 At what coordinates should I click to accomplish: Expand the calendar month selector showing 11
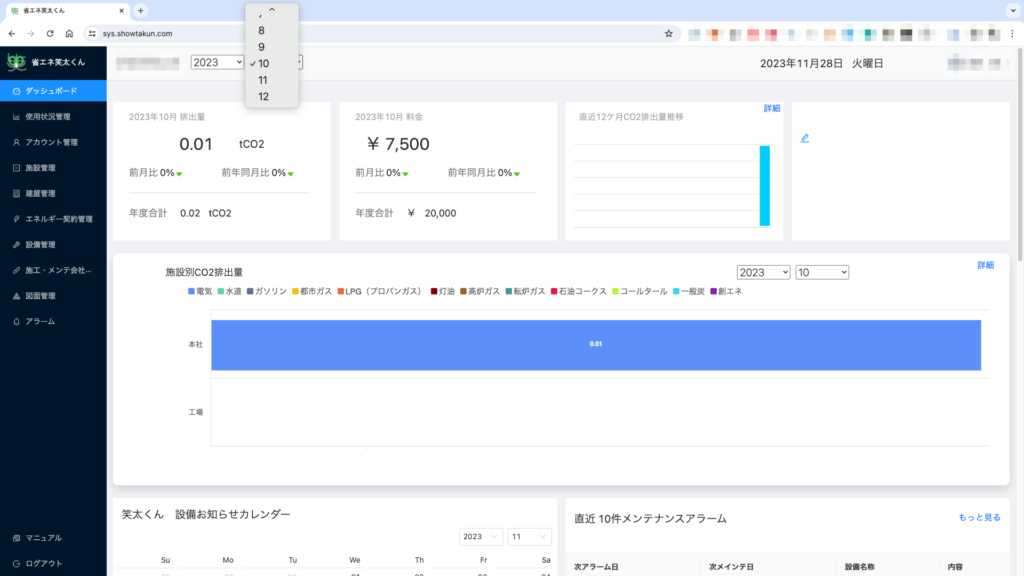point(529,537)
